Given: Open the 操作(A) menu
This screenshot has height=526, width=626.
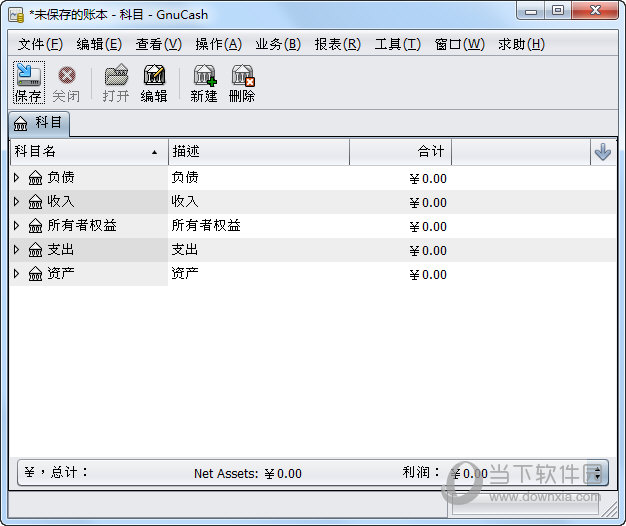Looking at the screenshot, I should point(219,44).
